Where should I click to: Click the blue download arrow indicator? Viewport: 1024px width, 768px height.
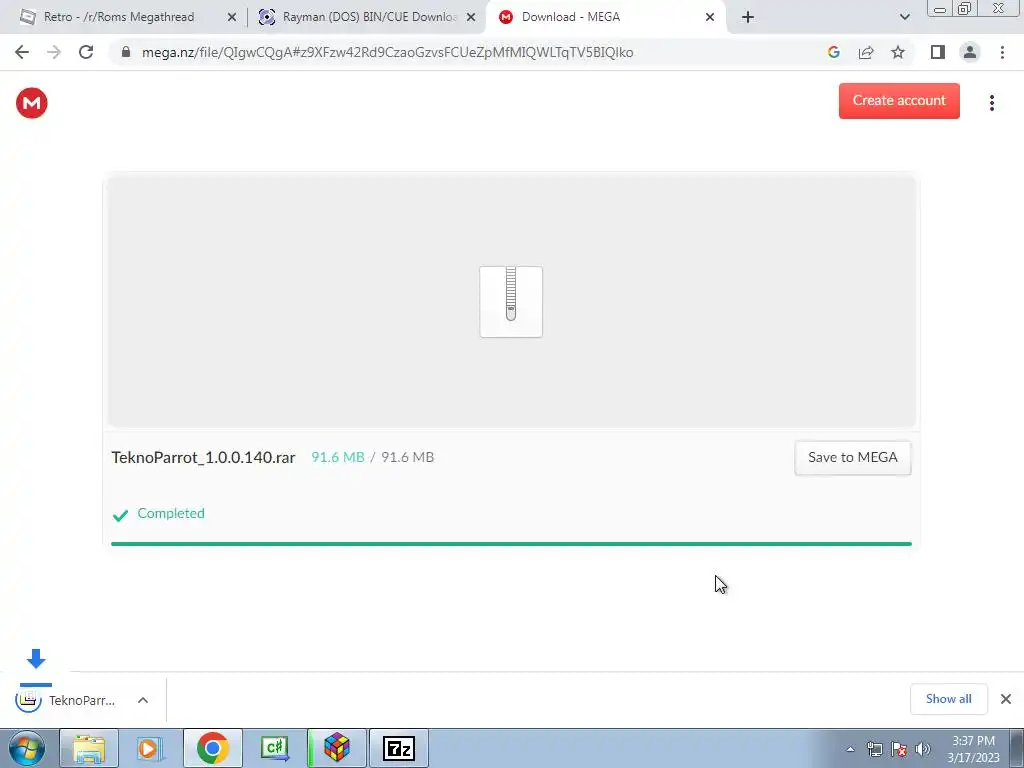coord(36,658)
